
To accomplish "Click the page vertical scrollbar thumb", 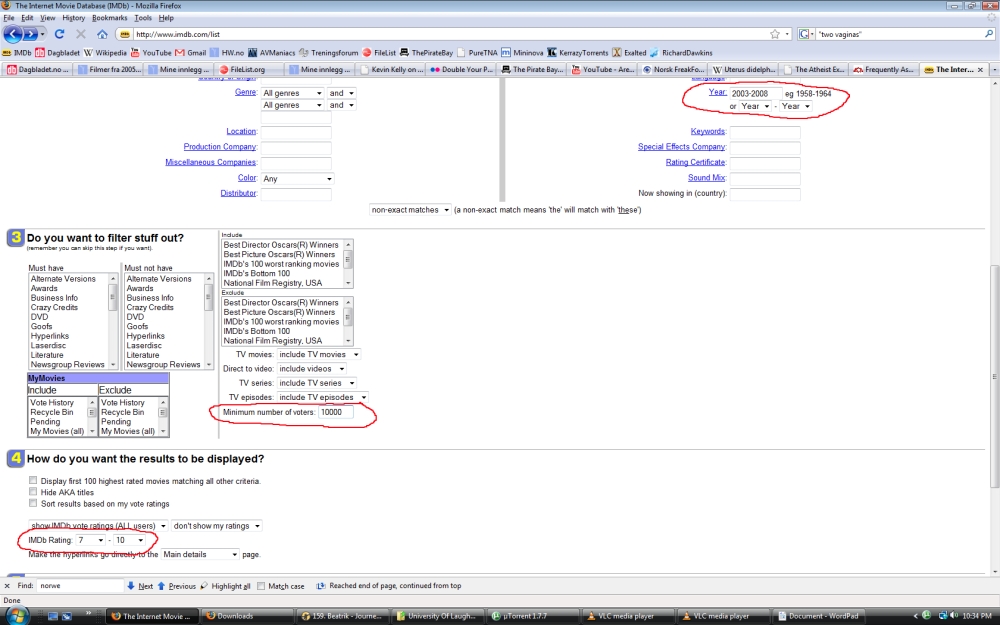I will pos(994,376).
